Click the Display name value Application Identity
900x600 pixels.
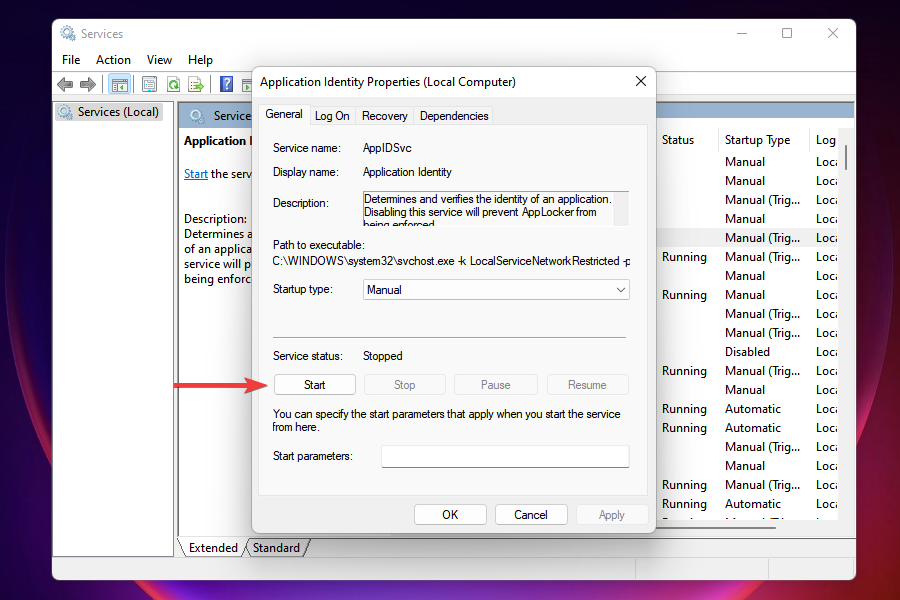pyautogui.click(x=407, y=172)
